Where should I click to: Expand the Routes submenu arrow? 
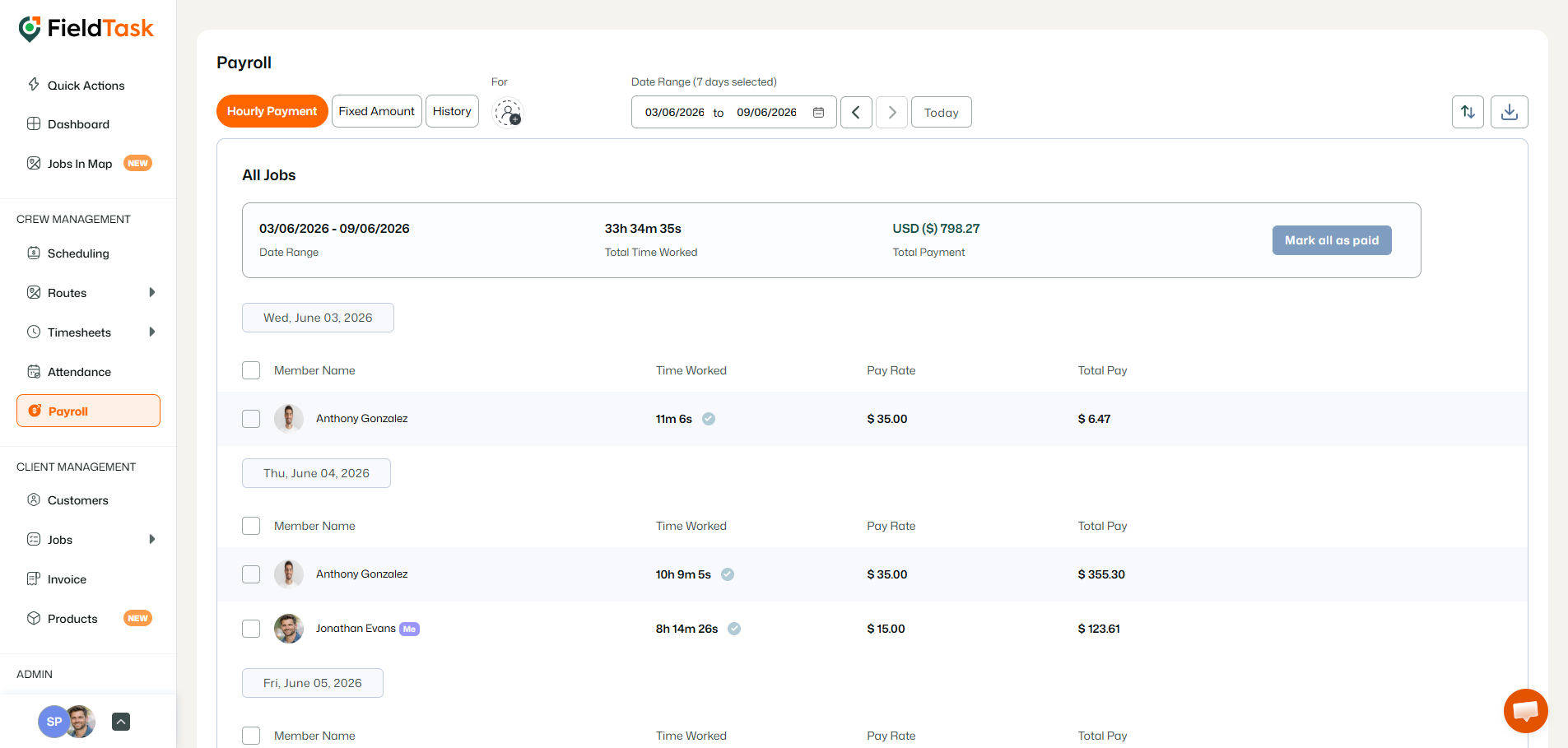pyautogui.click(x=152, y=292)
